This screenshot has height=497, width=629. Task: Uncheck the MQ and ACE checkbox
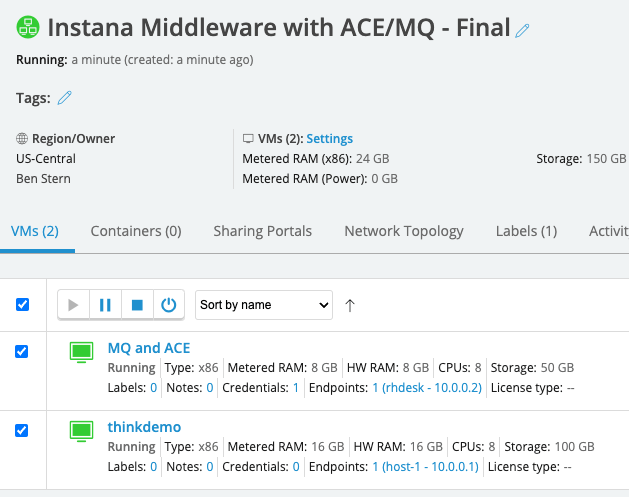coord(22,351)
